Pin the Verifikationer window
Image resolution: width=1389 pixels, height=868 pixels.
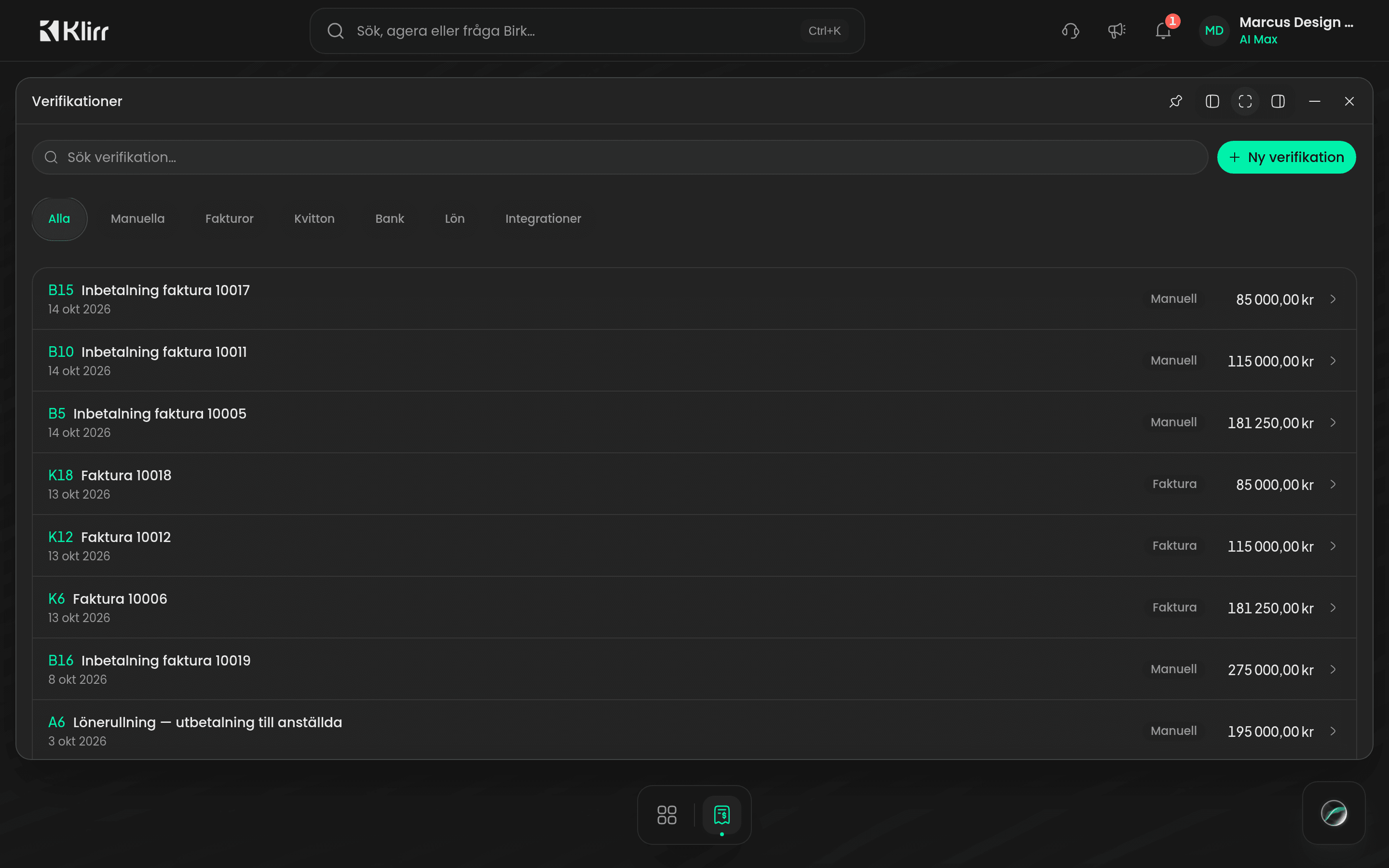(1175, 102)
